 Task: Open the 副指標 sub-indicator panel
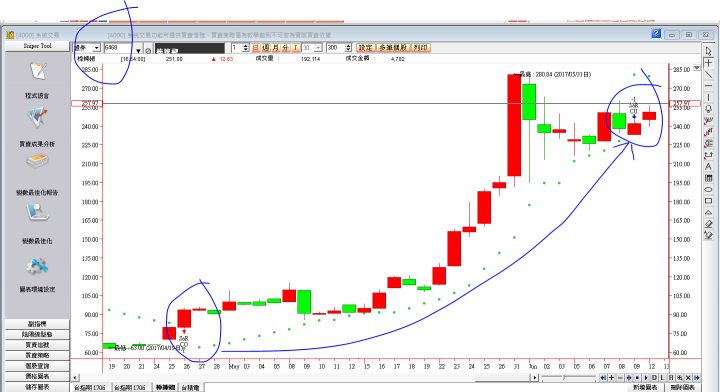pos(37,324)
